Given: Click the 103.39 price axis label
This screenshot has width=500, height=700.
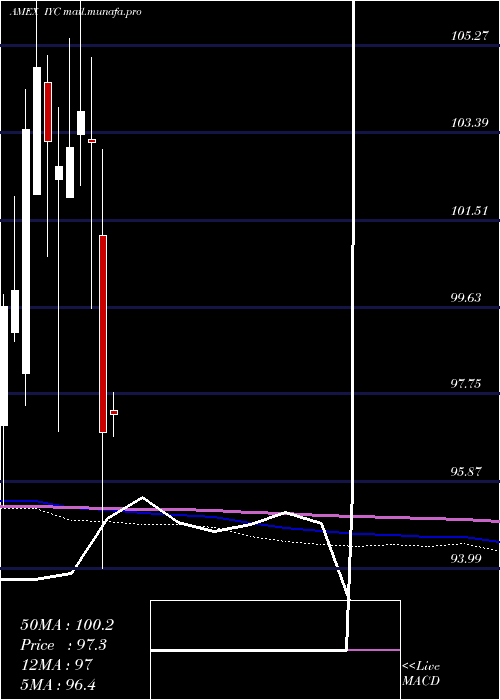Looking at the screenshot, I should point(470,123).
